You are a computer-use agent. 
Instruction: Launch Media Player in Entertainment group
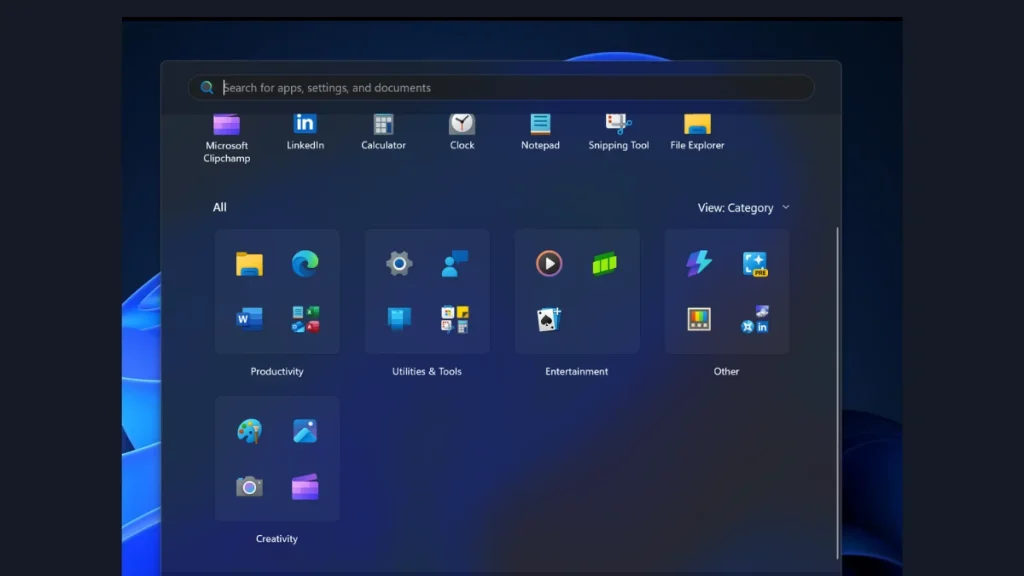coord(549,264)
